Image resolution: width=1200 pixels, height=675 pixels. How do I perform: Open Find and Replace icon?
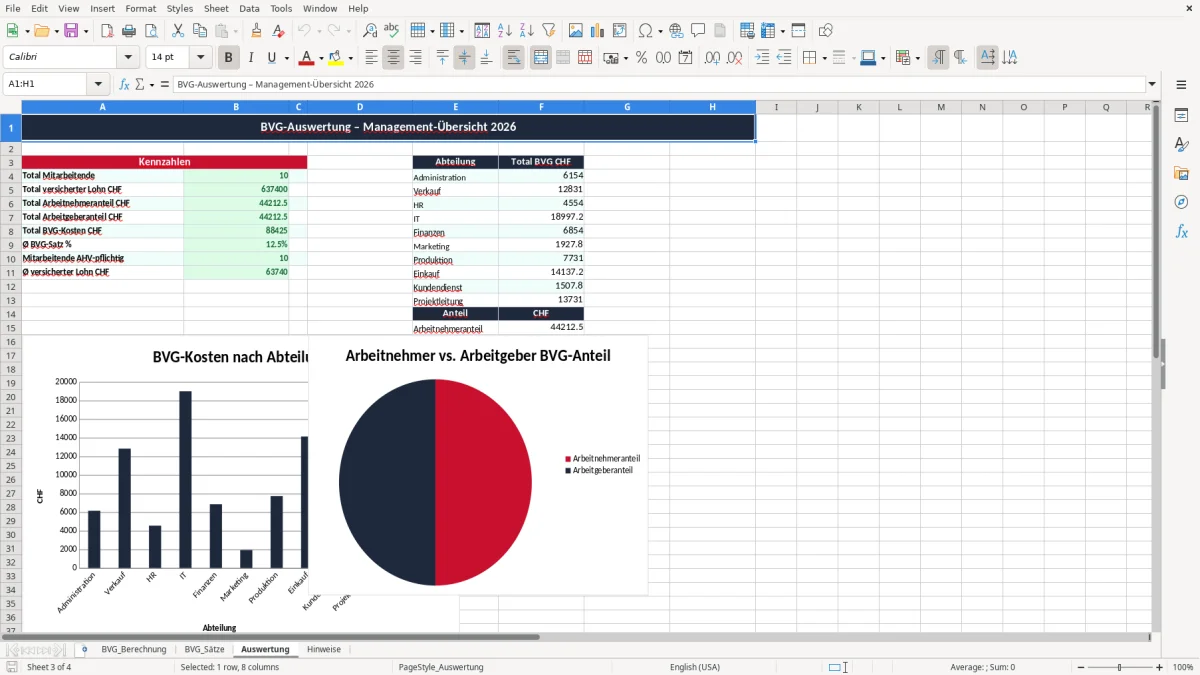370,31
